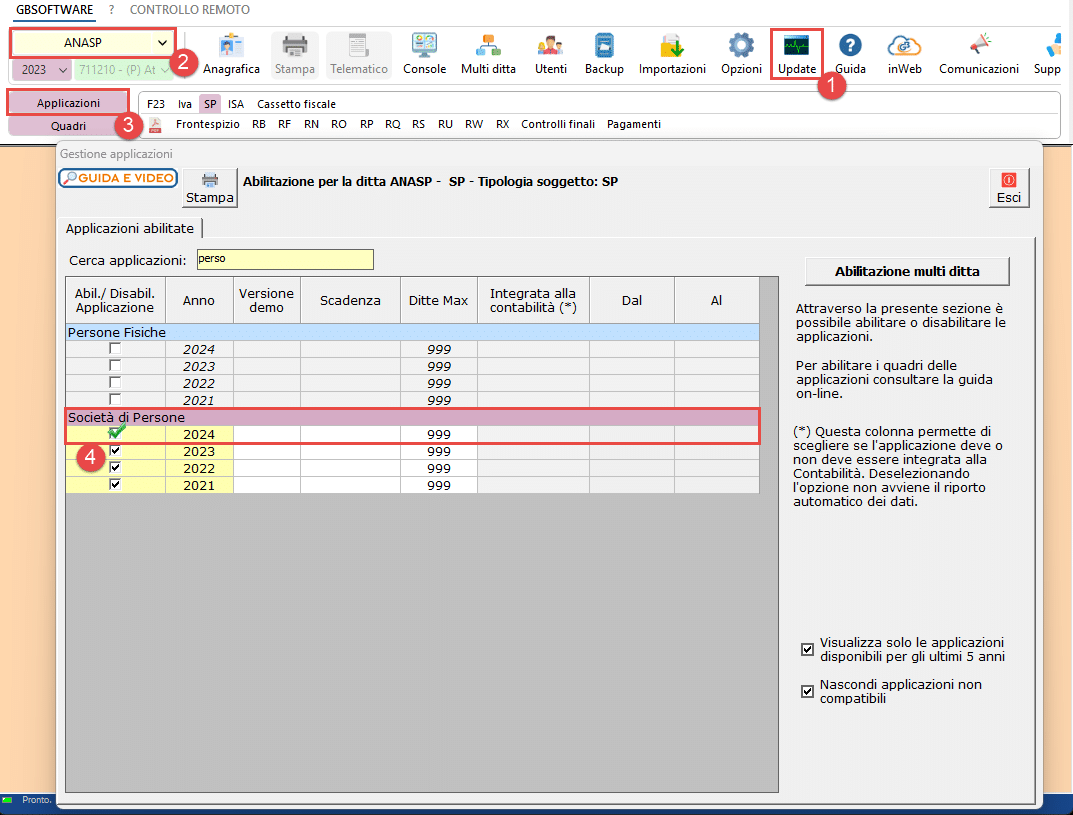This screenshot has height=815, width=1073.
Task: Switch to CONTROLLO REMOTO menu tab
Action: pos(190,10)
